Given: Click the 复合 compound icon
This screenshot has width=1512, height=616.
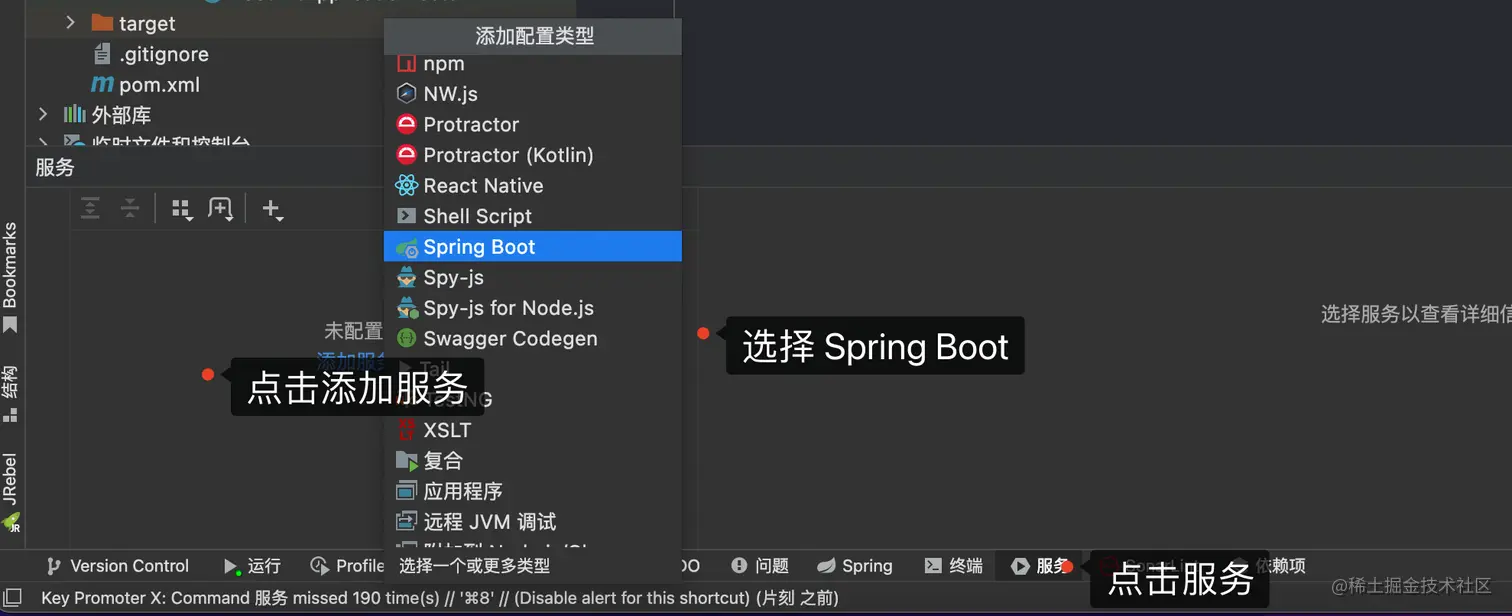Looking at the screenshot, I should click(406, 461).
